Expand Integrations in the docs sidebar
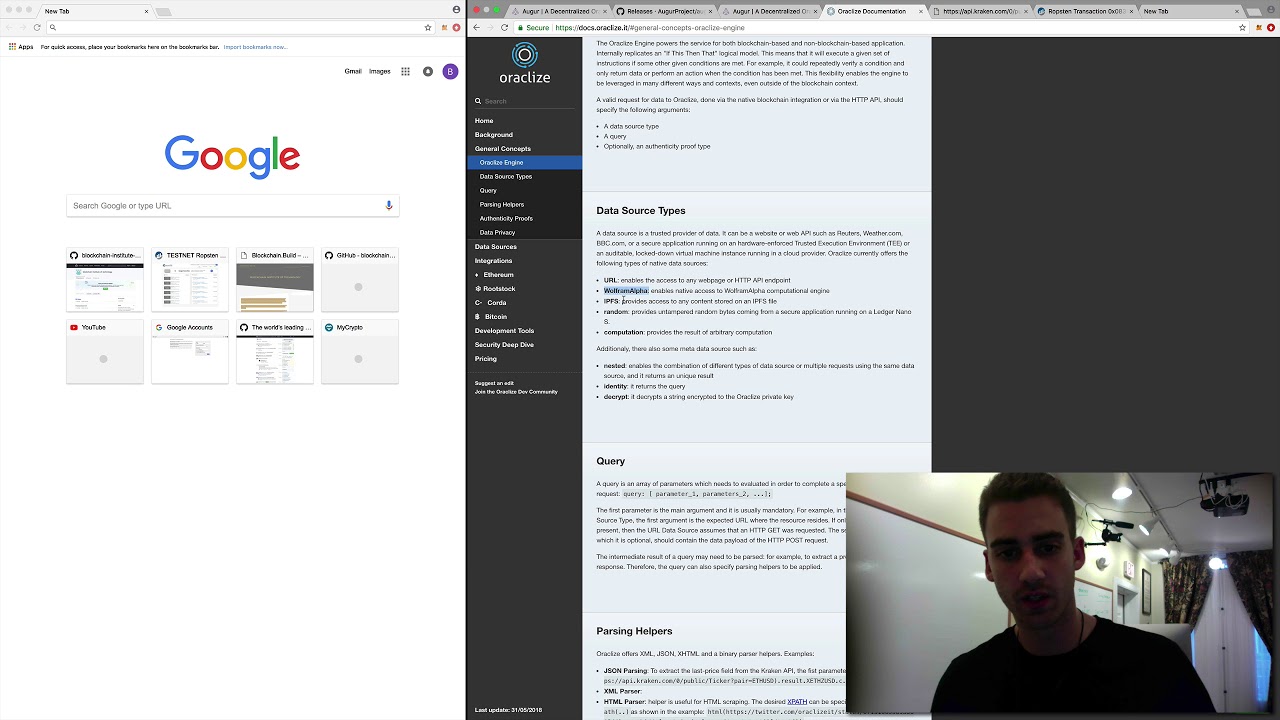The height and width of the screenshot is (720, 1280). point(524,260)
